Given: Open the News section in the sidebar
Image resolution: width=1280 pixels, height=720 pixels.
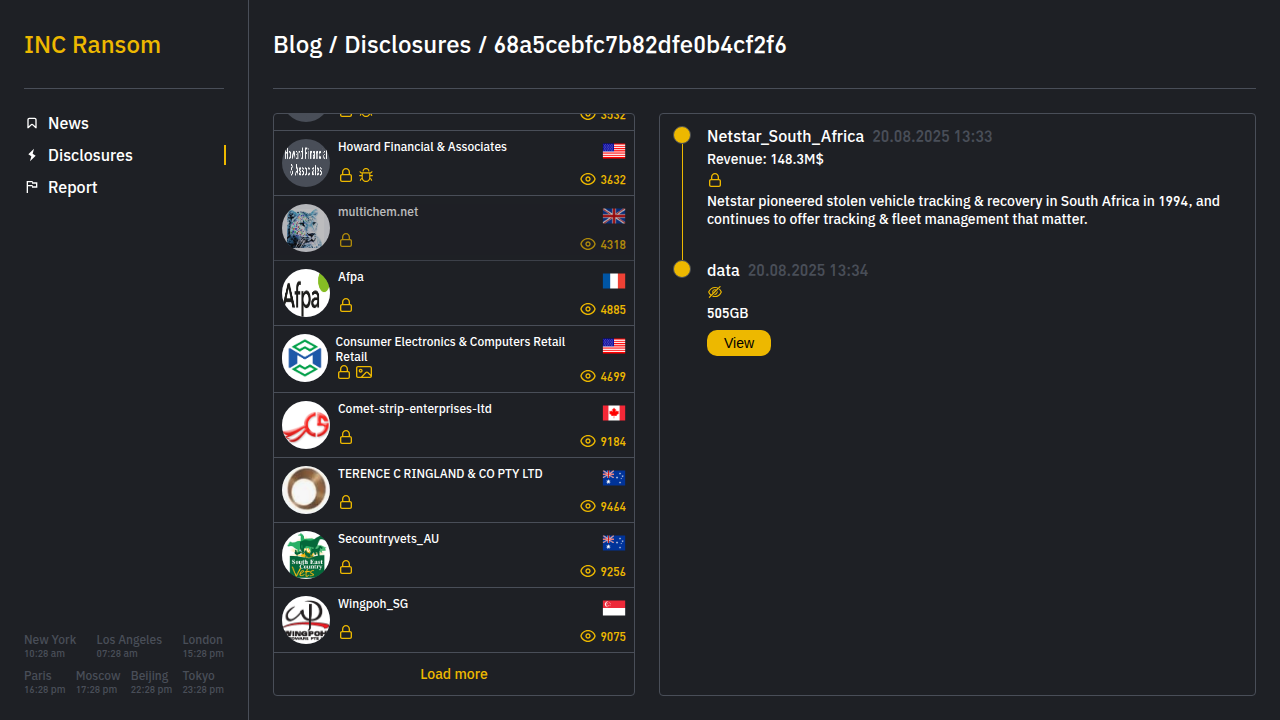Looking at the screenshot, I should coord(68,123).
